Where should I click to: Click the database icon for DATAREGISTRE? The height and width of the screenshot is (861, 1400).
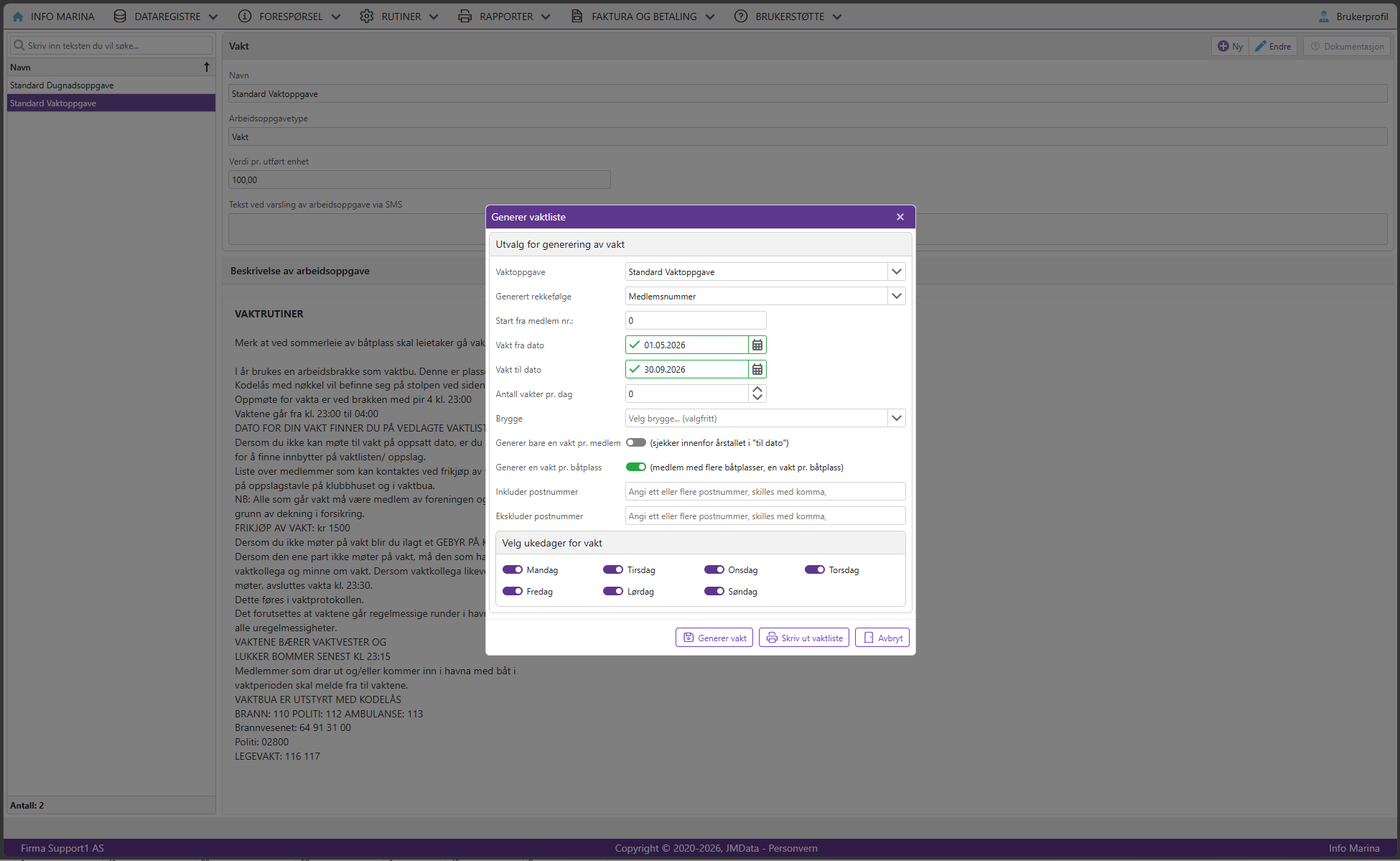point(120,16)
